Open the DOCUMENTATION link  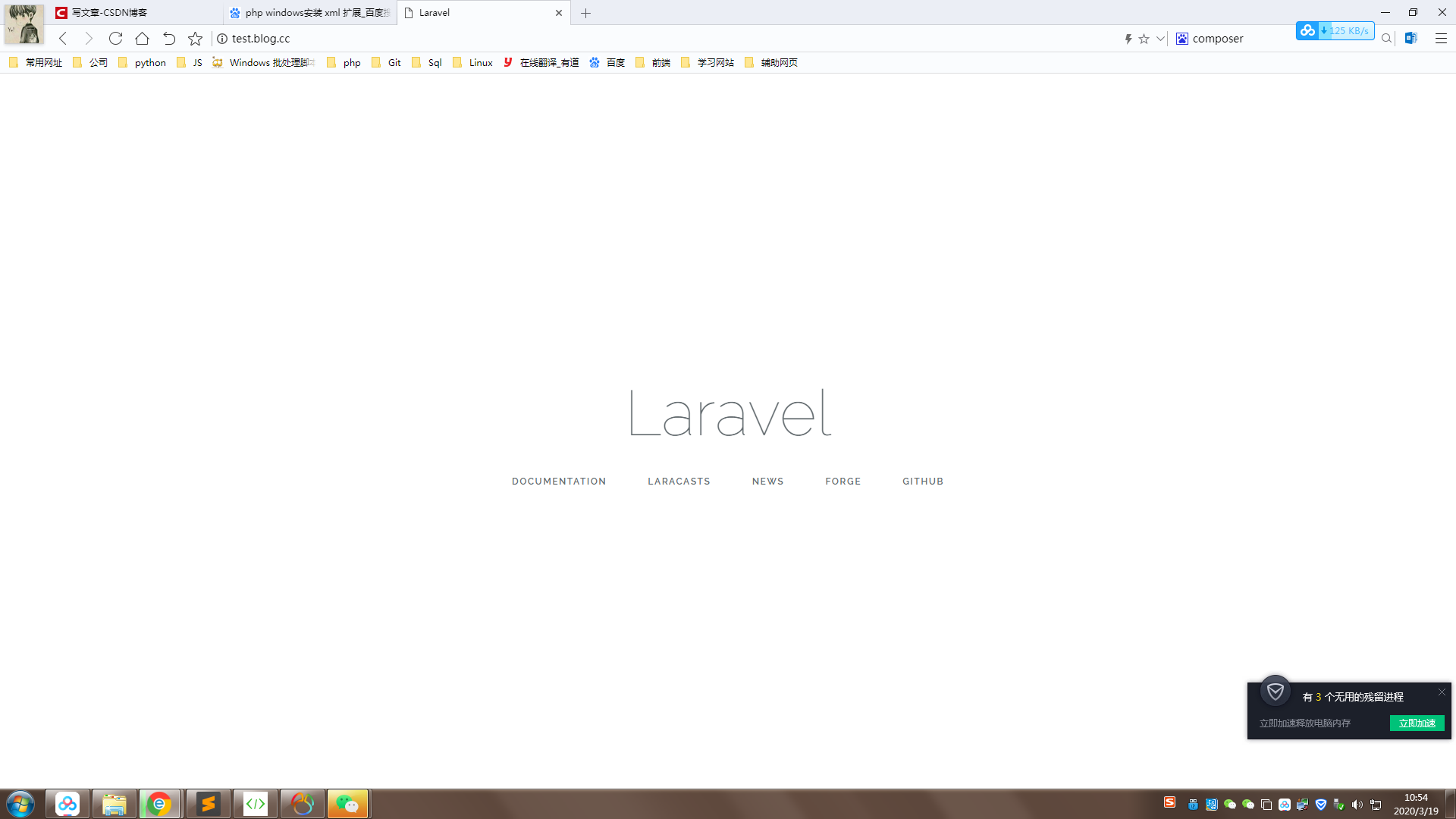[x=559, y=482]
